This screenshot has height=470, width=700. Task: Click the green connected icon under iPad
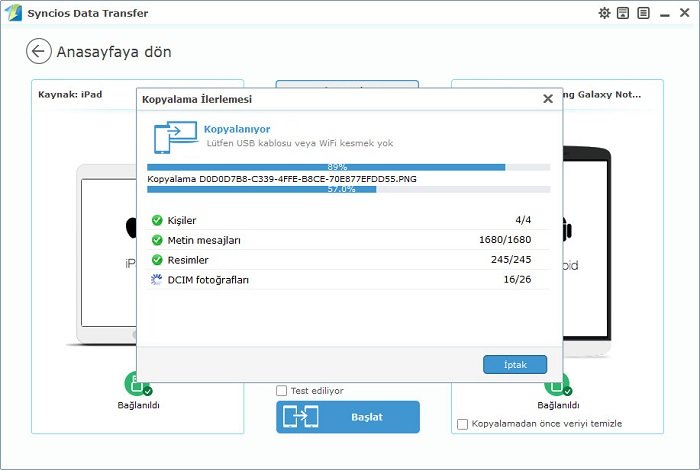[x=138, y=386]
